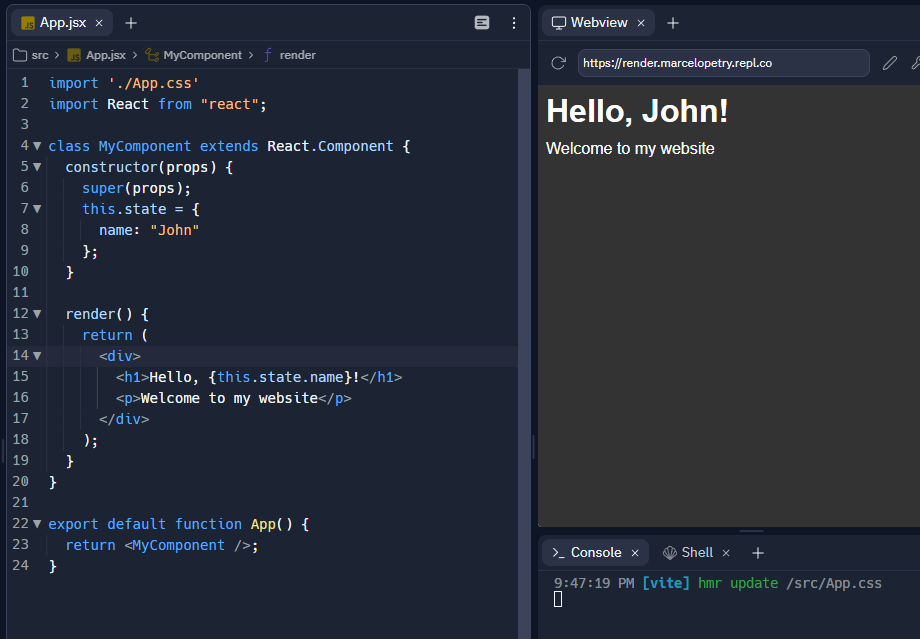Click line number 11 in the gutter
This screenshot has height=639, width=920.
click(x=21, y=292)
